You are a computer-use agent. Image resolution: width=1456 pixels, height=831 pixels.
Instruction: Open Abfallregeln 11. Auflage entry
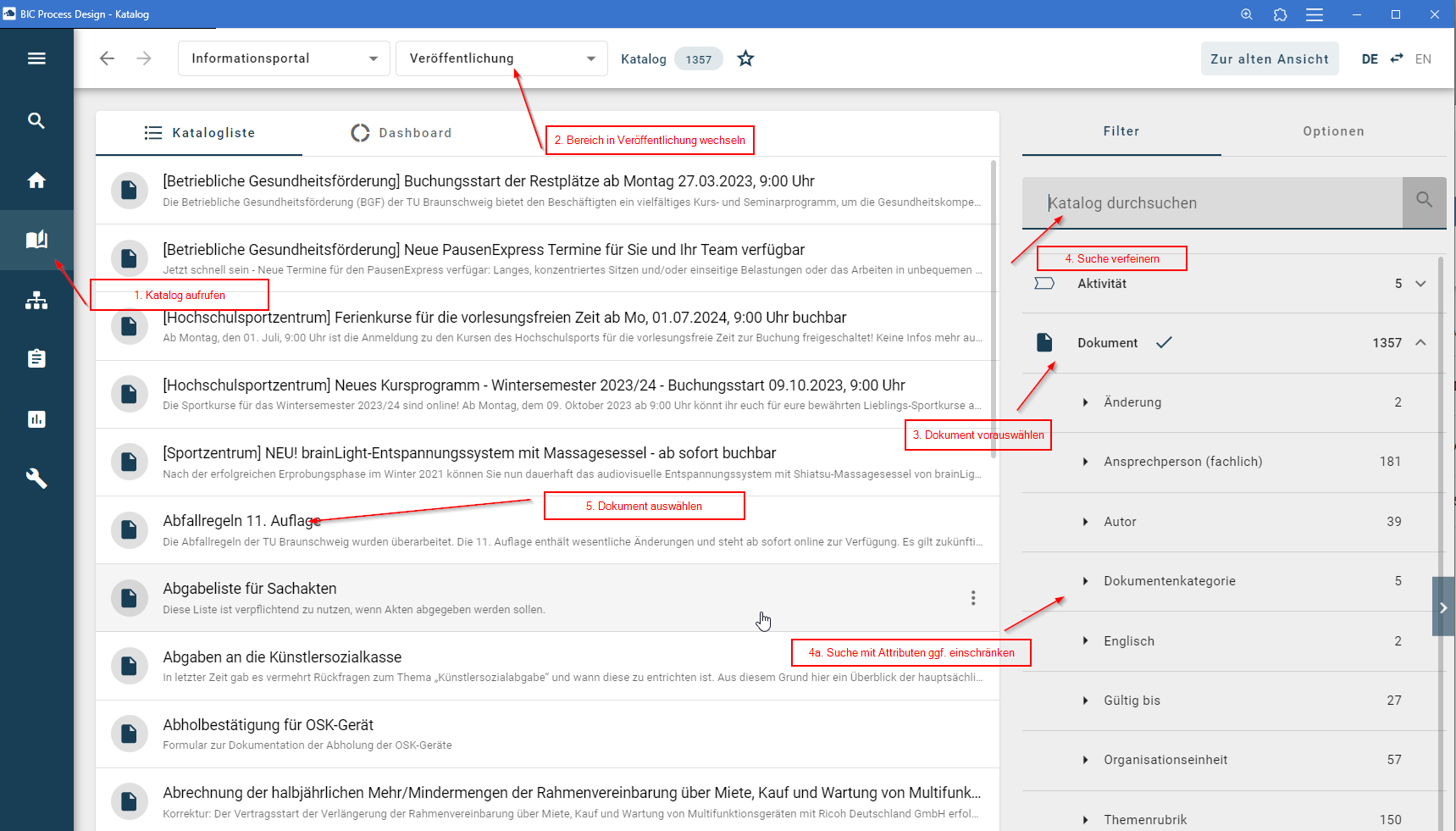[547, 529]
